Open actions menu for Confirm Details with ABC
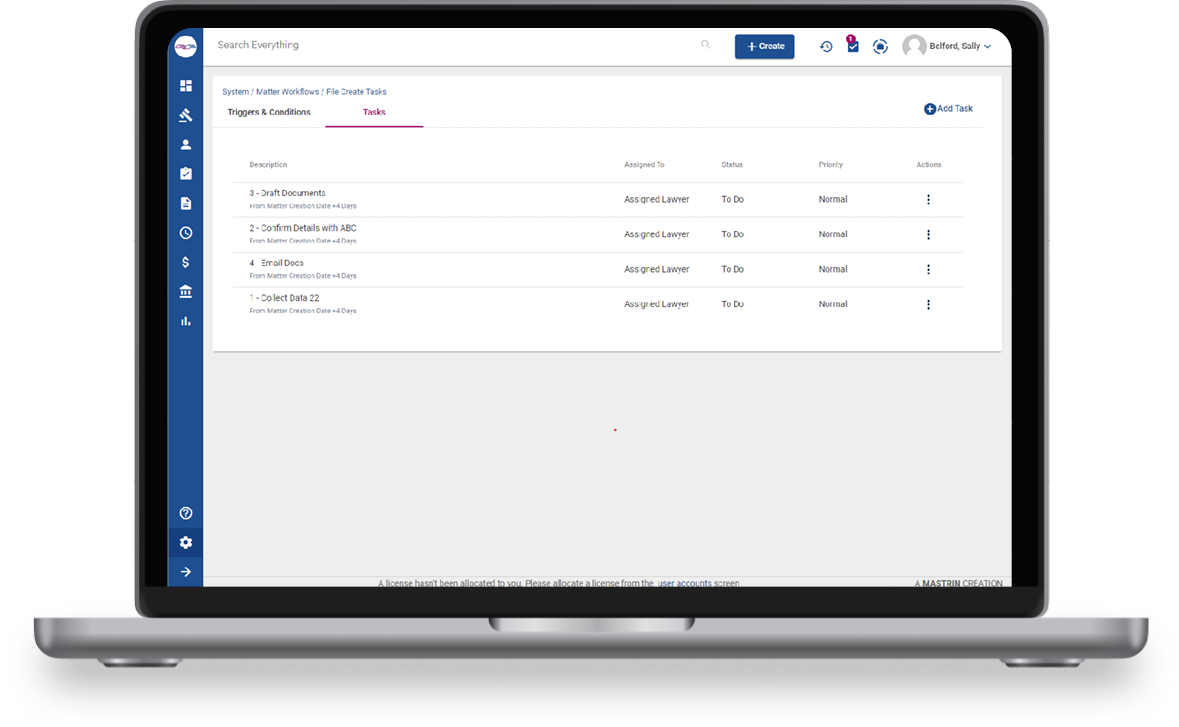Image resolution: width=1179 pixels, height=727 pixels. point(928,235)
